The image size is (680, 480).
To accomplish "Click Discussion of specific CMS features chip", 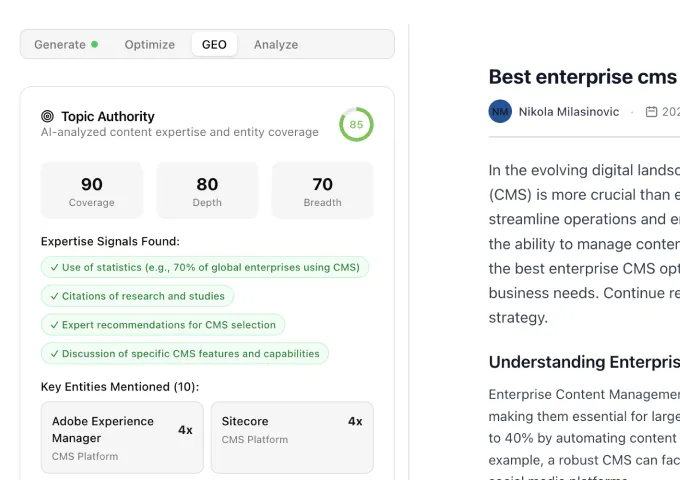I will tap(185, 353).
